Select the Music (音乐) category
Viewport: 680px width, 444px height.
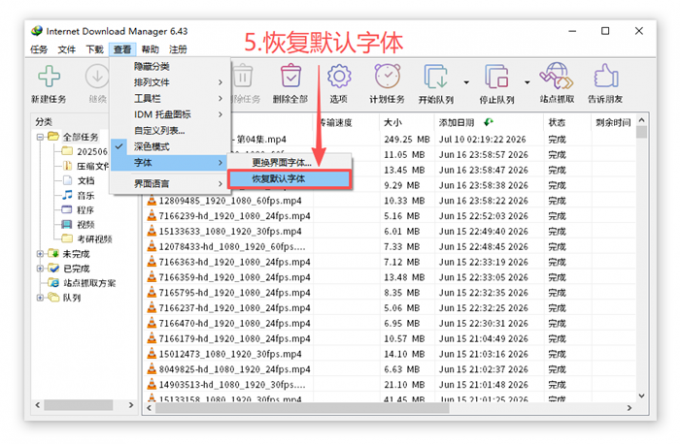[85, 195]
